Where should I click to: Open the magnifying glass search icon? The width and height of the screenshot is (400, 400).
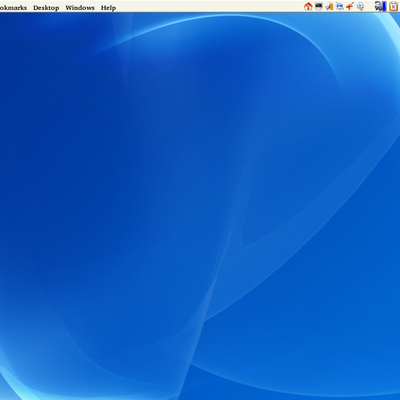360,6
